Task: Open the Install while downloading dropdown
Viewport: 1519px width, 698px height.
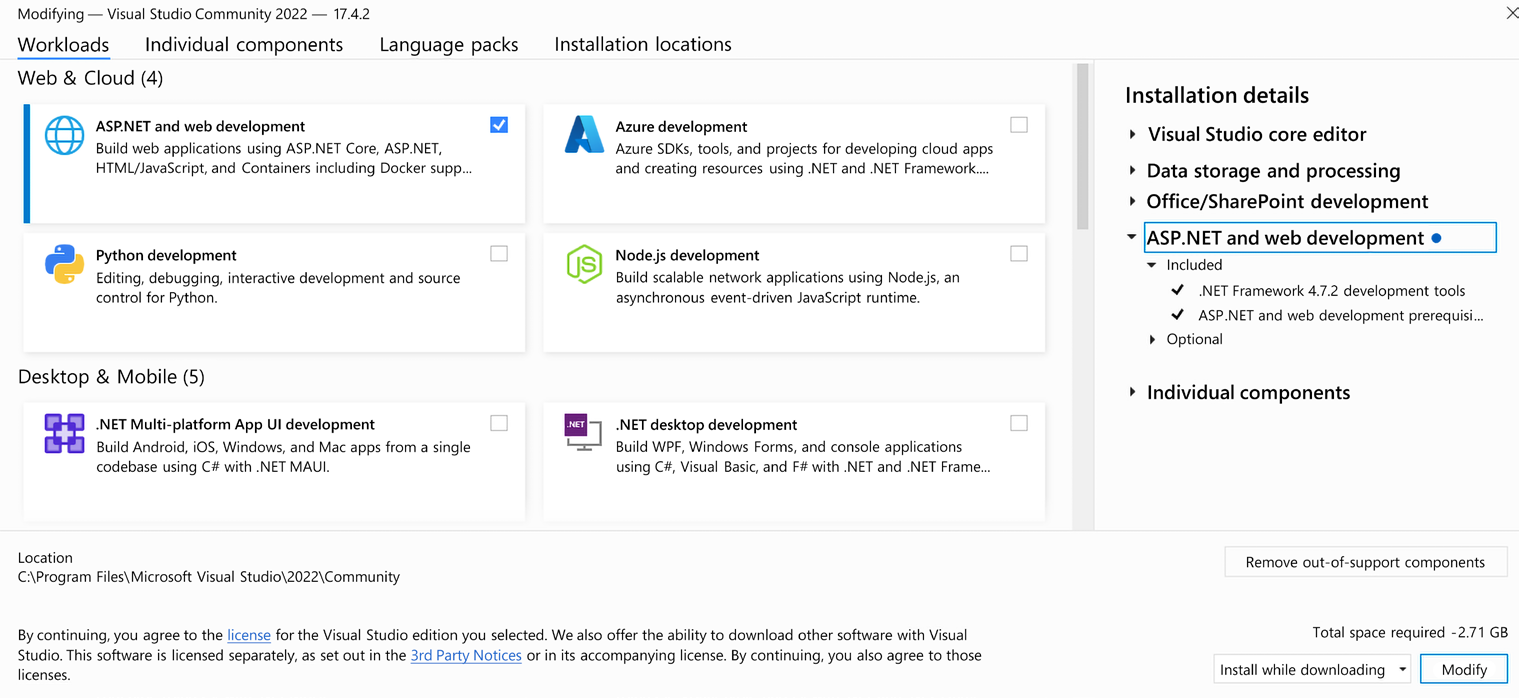Action: tap(1312, 669)
